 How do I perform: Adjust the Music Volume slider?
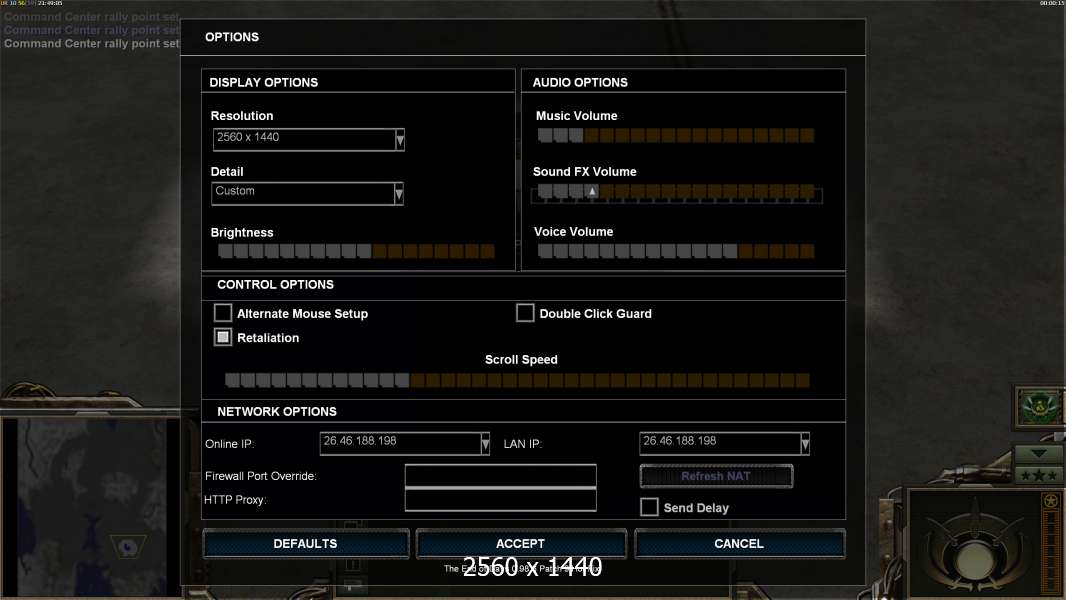[x=676, y=135]
